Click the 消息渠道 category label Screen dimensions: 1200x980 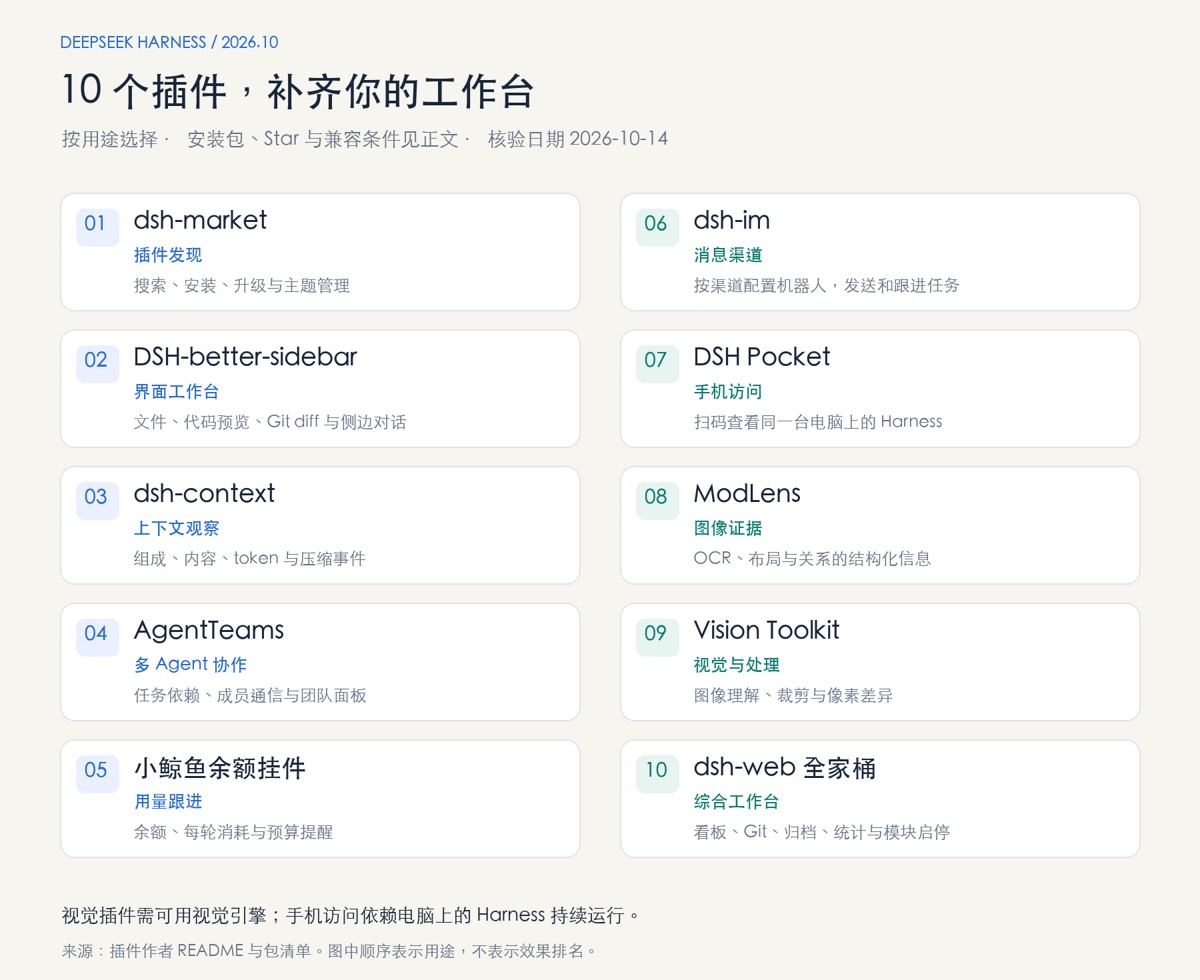pos(728,255)
